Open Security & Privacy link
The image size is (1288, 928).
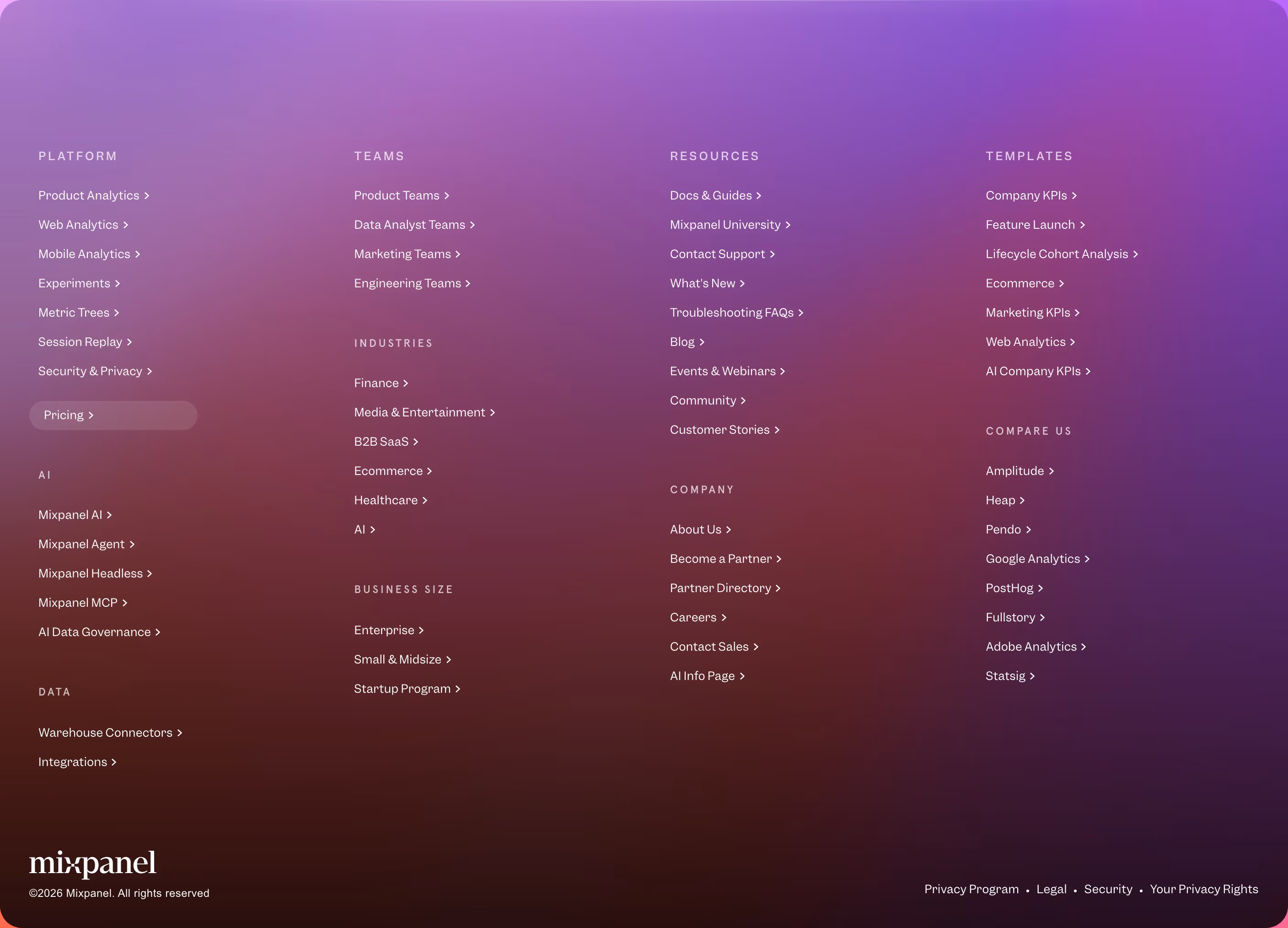96,371
